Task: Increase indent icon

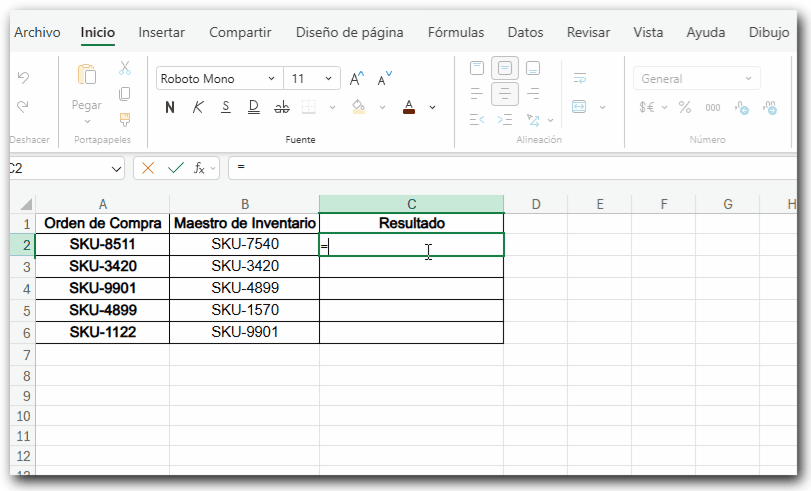Action: 505,120
